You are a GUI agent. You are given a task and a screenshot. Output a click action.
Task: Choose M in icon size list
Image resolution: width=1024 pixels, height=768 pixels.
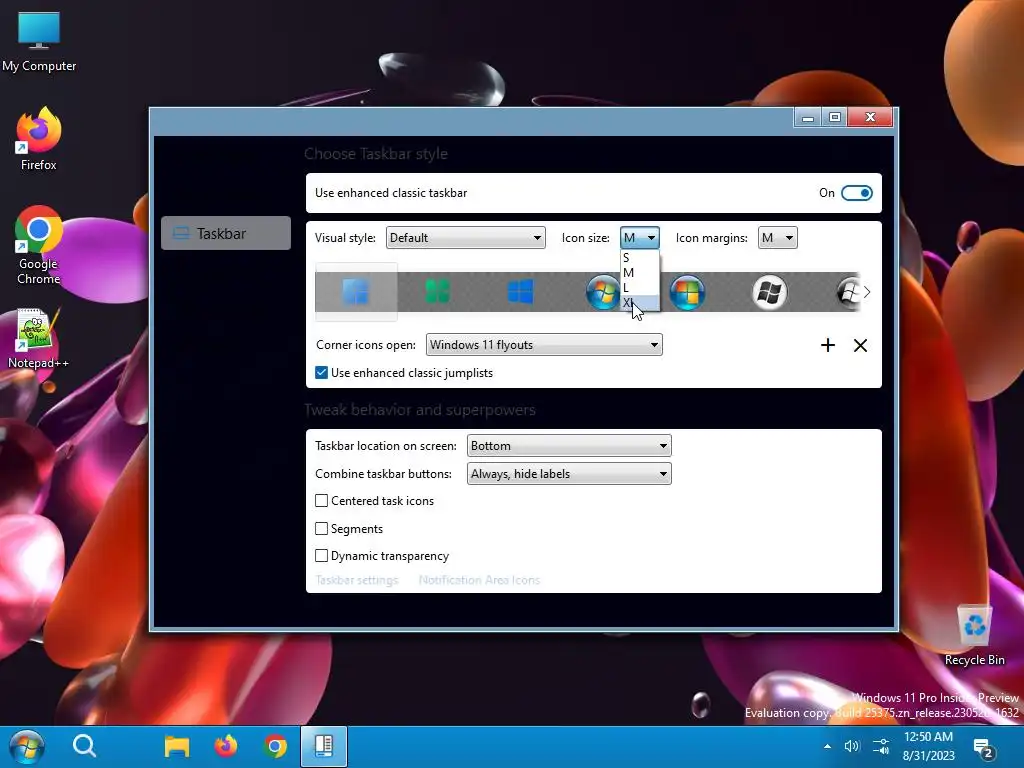[x=640, y=272]
